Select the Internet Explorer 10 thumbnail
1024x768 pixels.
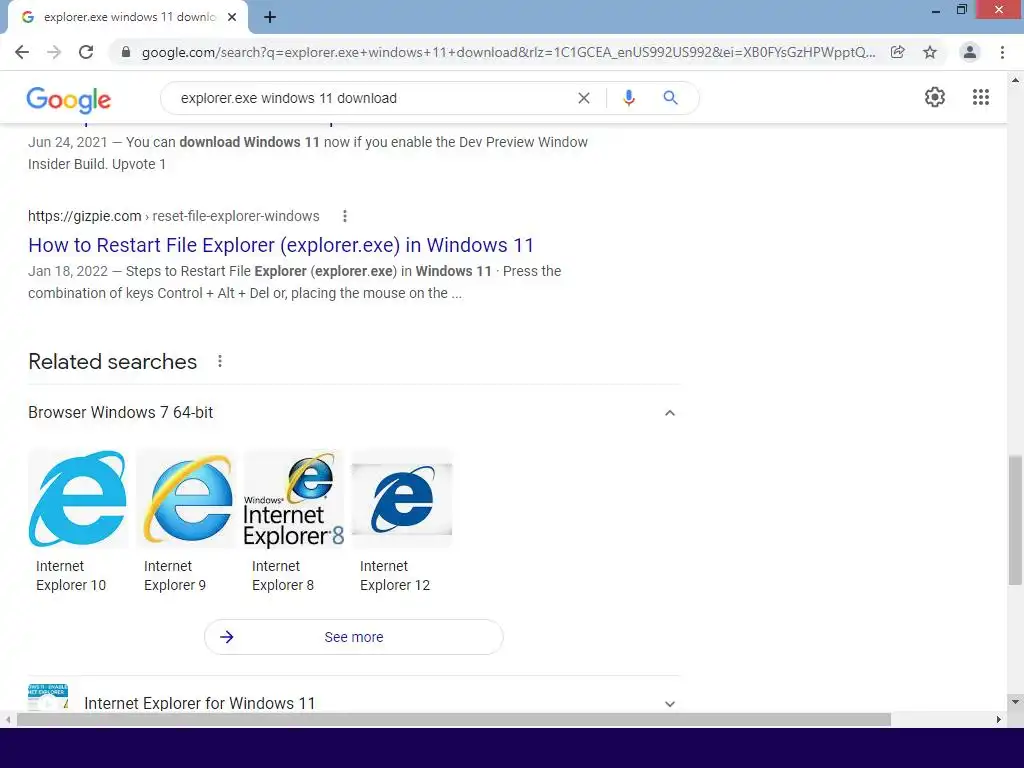tap(78, 499)
